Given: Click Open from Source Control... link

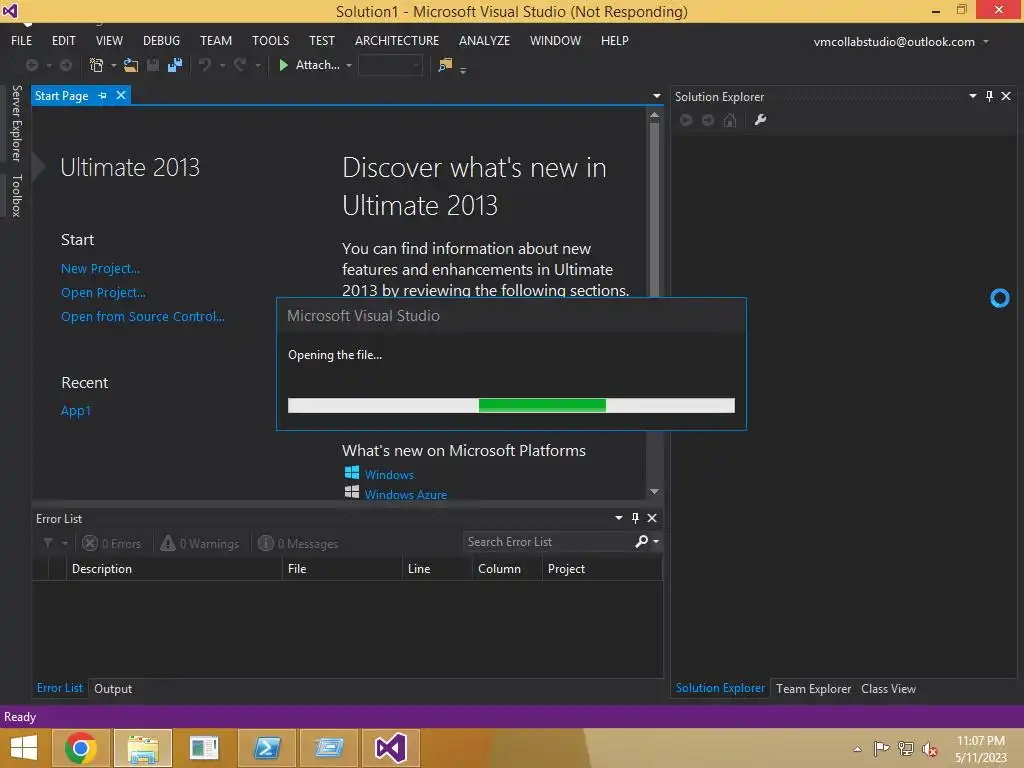Looking at the screenshot, I should [142, 317].
